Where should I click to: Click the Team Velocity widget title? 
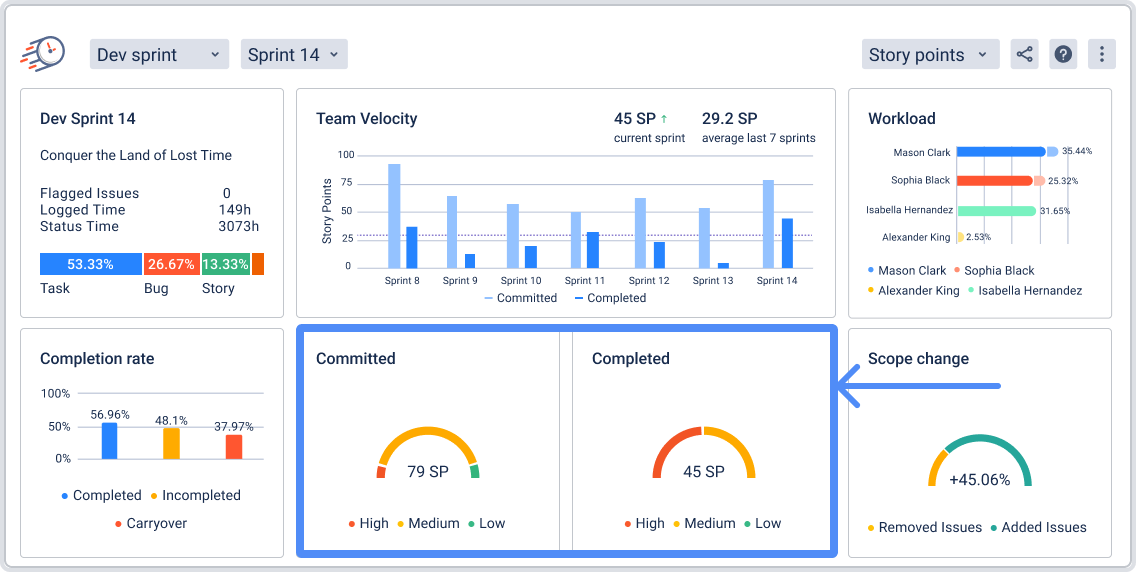tap(366, 119)
